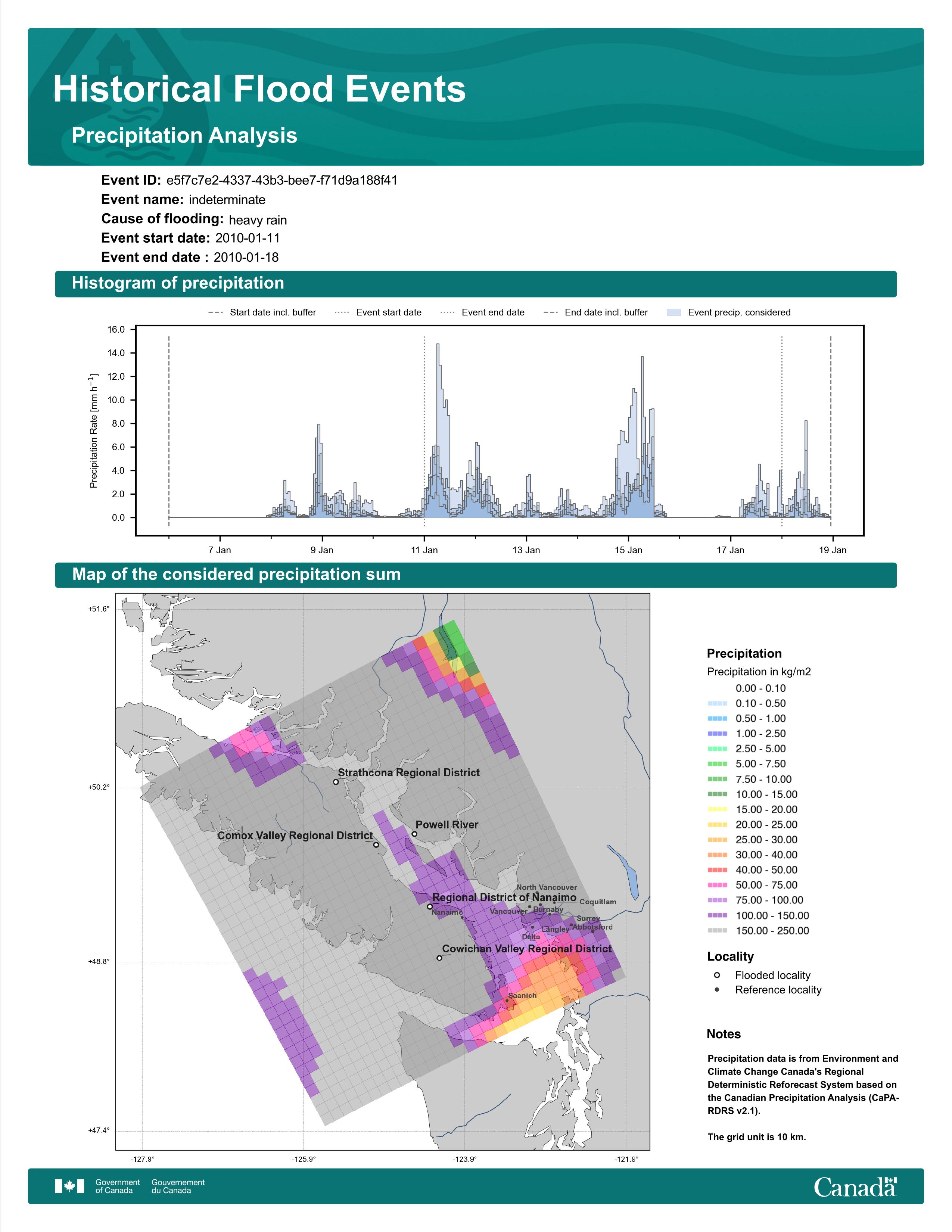Click the 7 Jan axis label
952x1232 pixels.
point(220,550)
